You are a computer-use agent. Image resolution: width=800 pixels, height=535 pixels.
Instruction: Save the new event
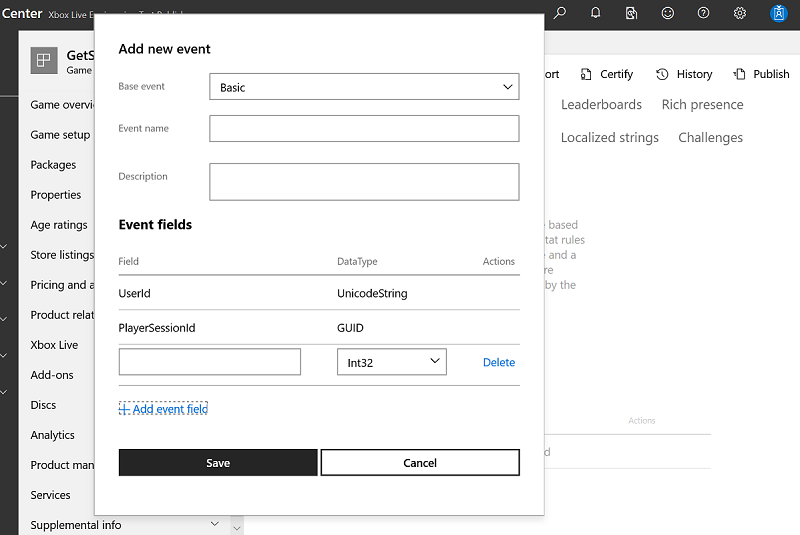pyautogui.click(x=218, y=463)
